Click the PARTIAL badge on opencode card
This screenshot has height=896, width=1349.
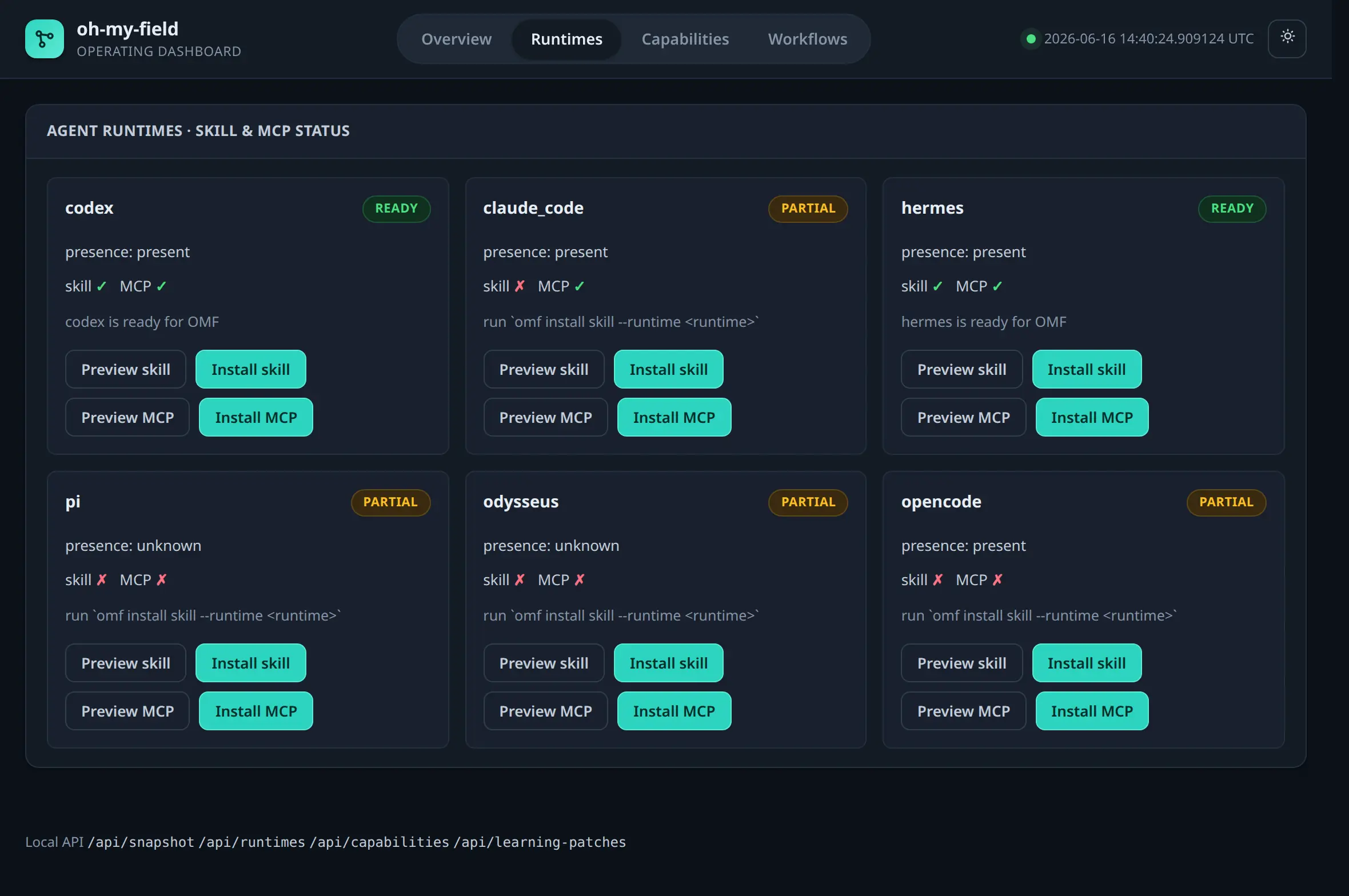pyautogui.click(x=1226, y=502)
